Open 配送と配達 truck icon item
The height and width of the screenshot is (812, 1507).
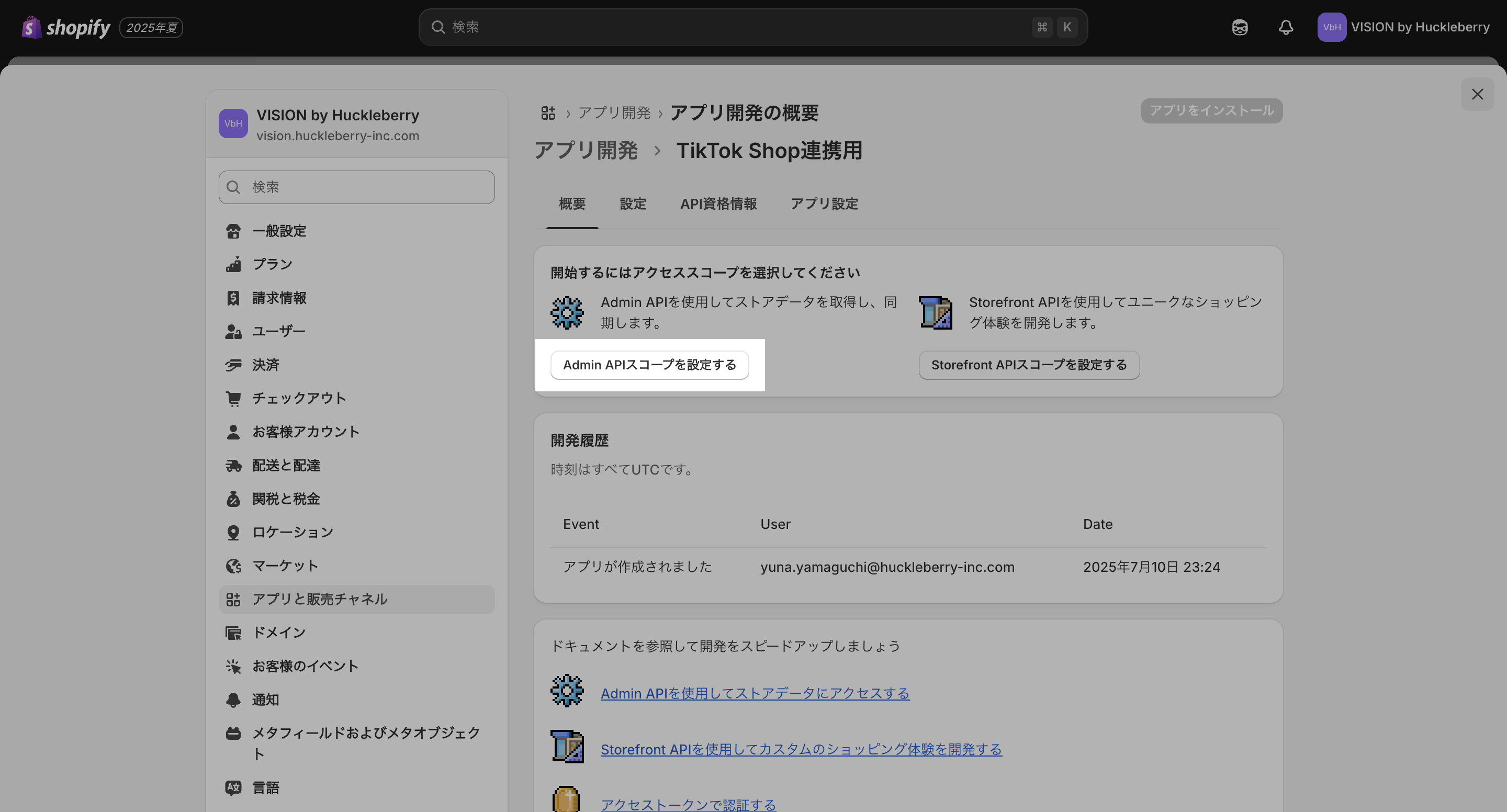[x=233, y=466]
